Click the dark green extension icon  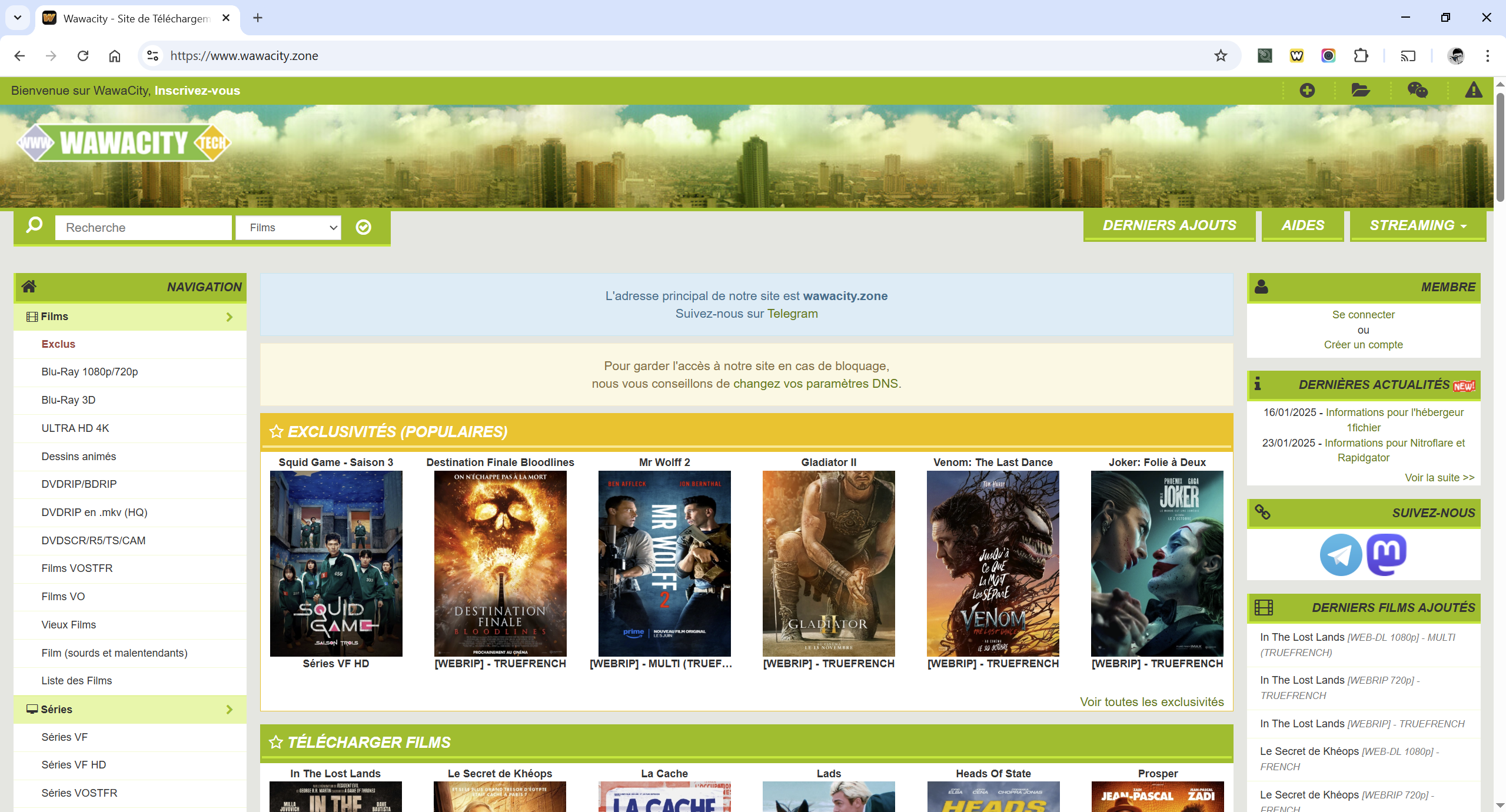[1265, 56]
